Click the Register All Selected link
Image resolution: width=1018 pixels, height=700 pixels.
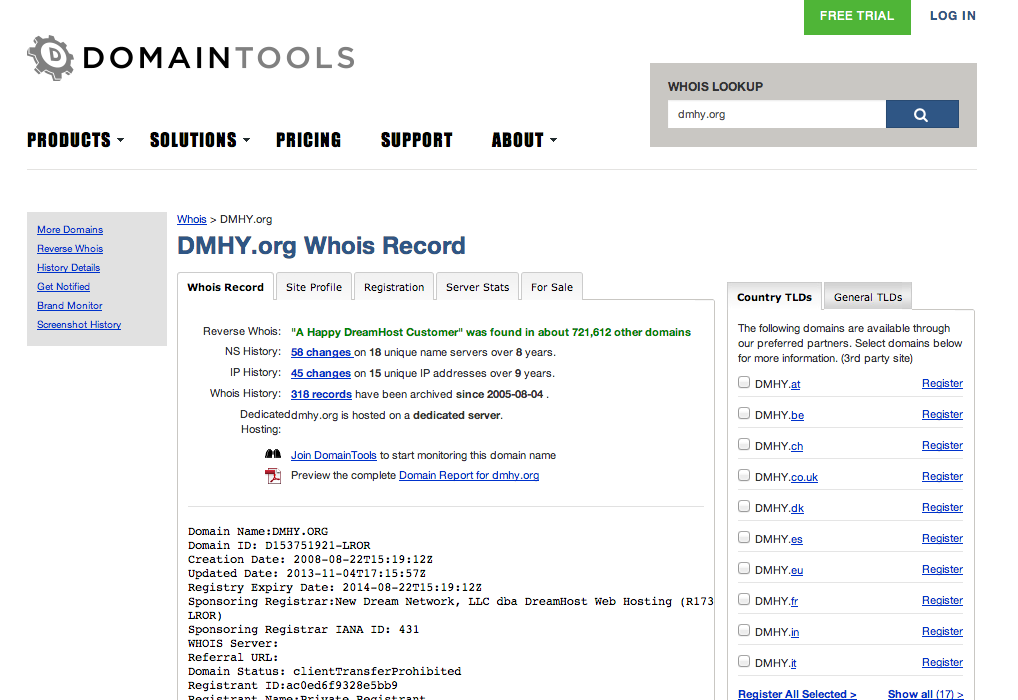pos(797,694)
